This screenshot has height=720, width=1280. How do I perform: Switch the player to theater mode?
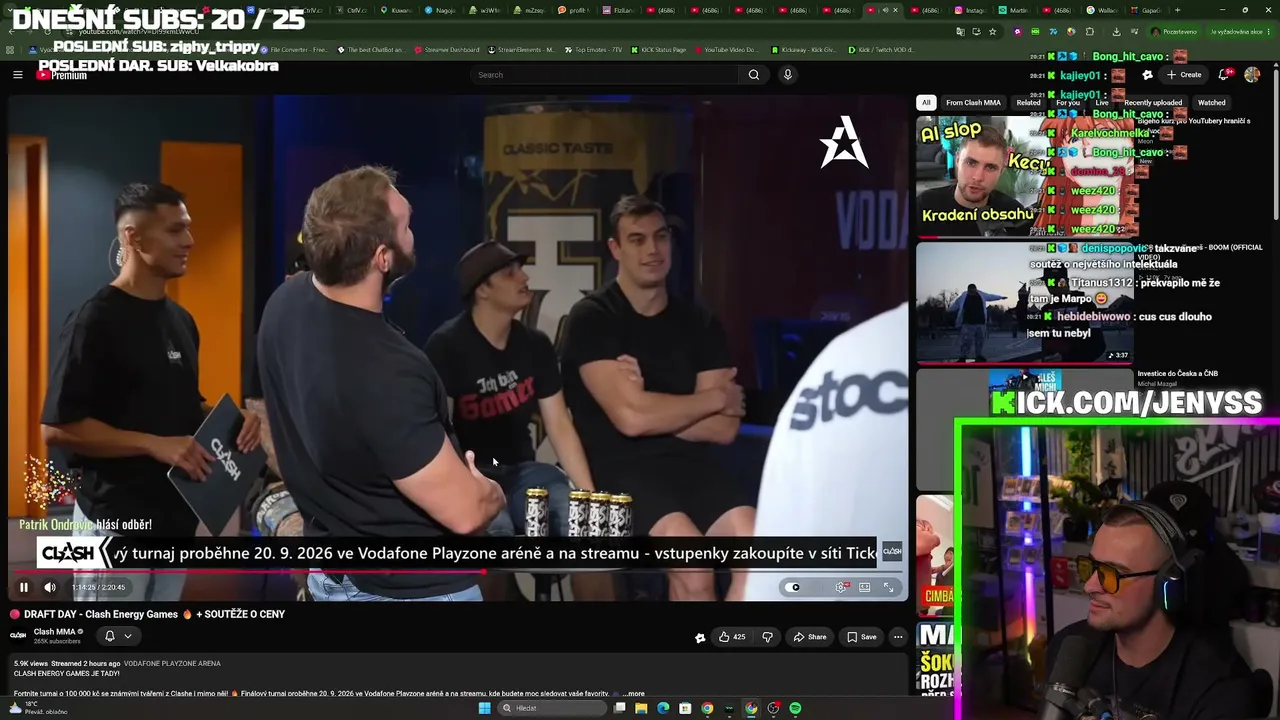point(865,587)
